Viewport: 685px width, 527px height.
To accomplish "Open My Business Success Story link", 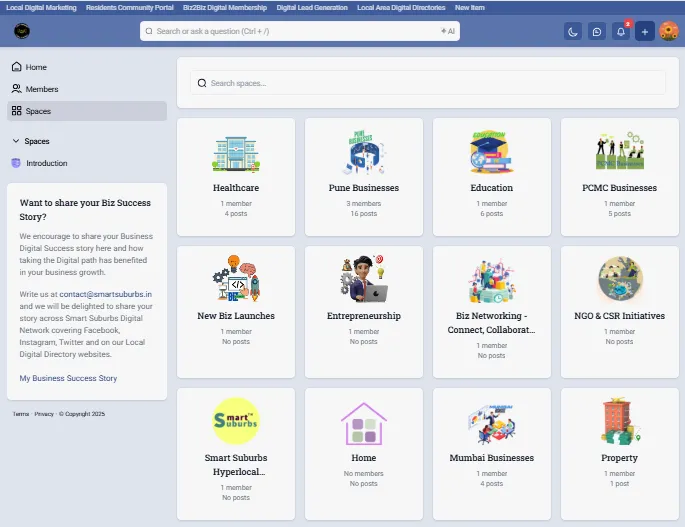I will click(68, 378).
